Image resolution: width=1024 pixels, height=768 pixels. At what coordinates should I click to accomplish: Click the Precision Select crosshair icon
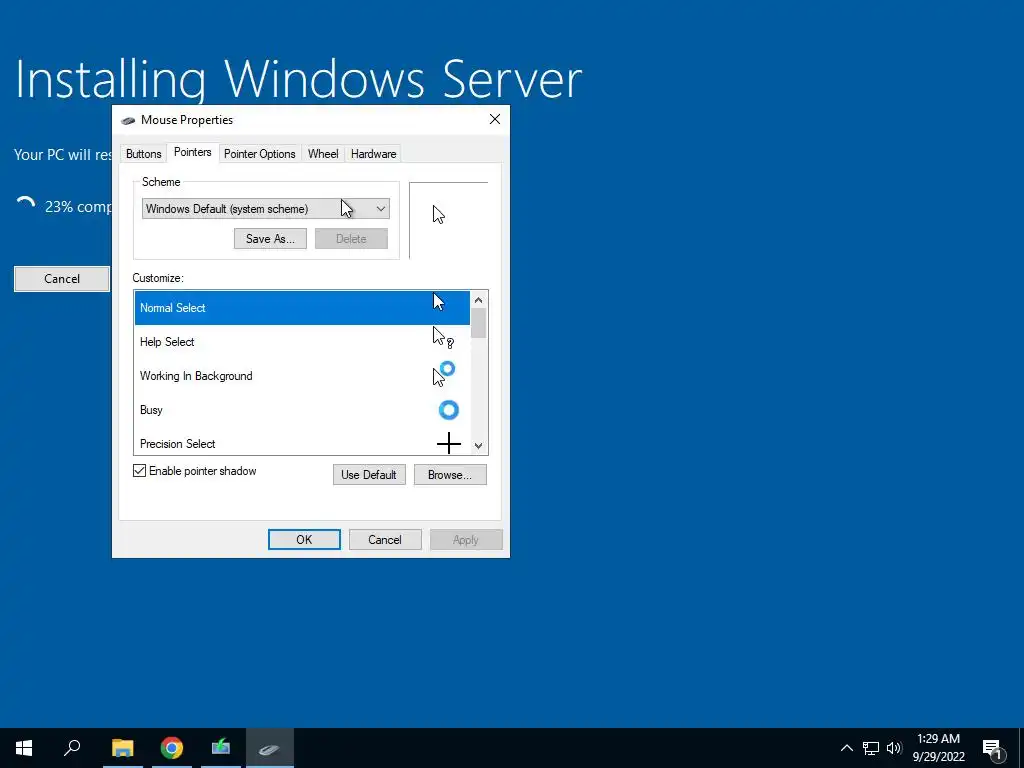pyautogui.click(x=449, y=443)
